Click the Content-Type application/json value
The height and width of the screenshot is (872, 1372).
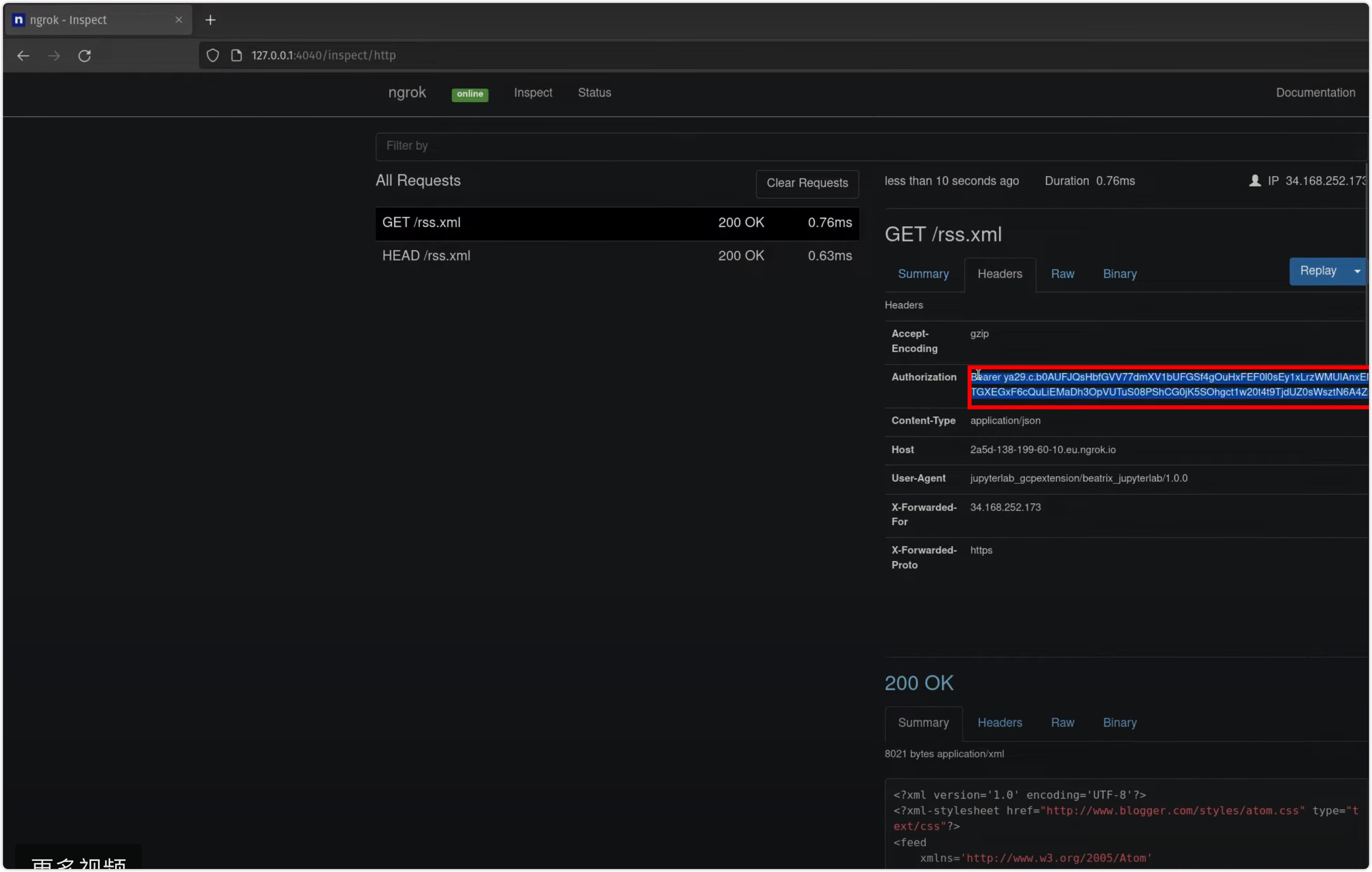click(x=1005, y=421)
